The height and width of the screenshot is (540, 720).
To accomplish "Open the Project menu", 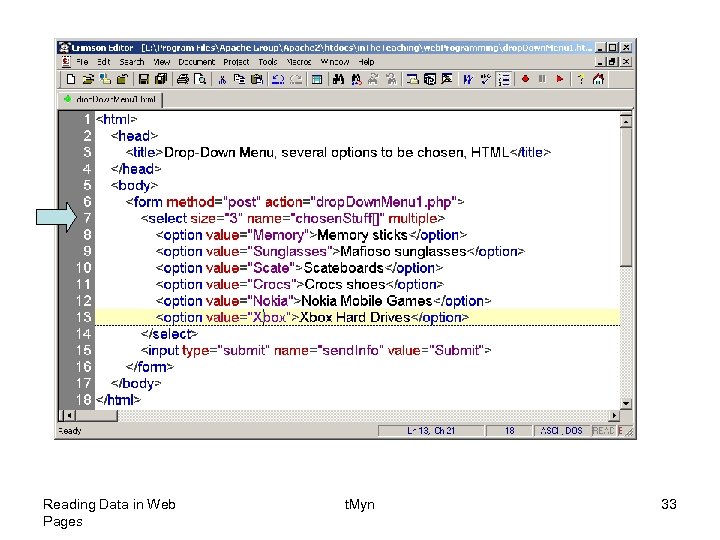I will (236, 62).
